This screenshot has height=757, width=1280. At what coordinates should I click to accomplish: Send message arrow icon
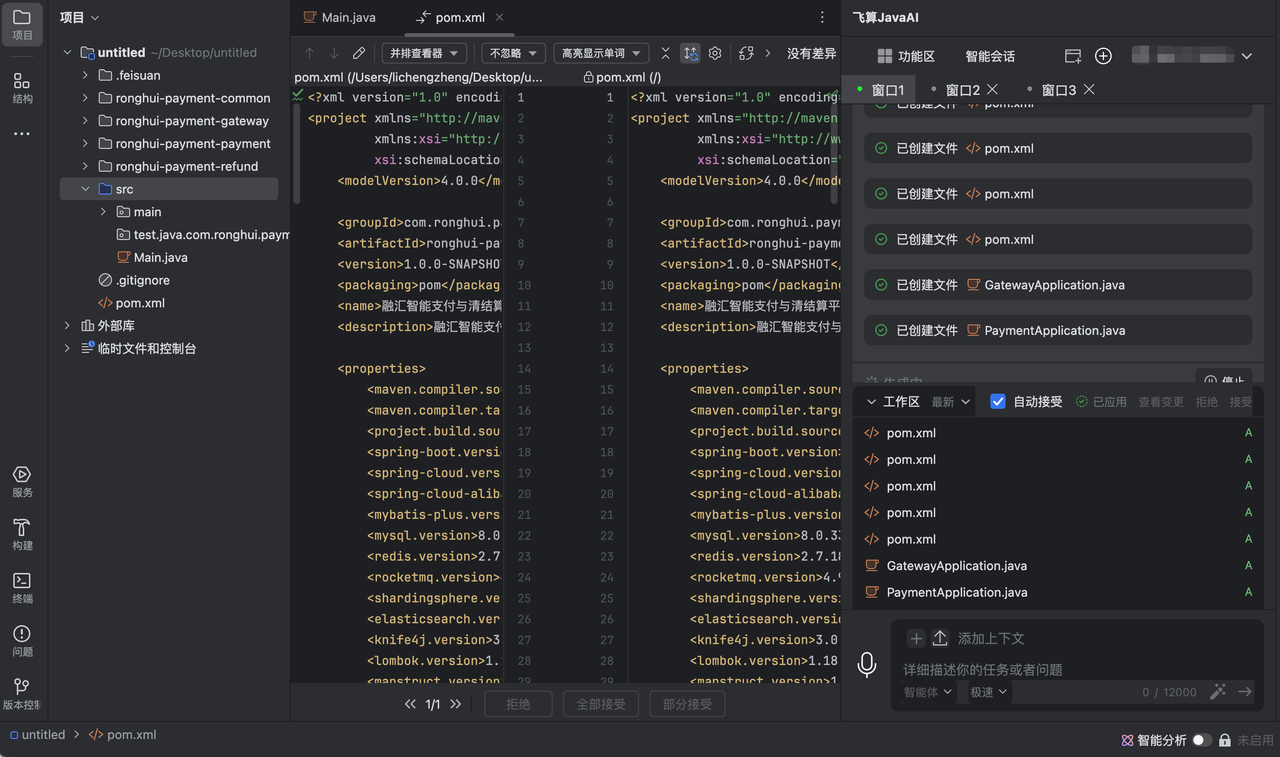point(1245,692)
